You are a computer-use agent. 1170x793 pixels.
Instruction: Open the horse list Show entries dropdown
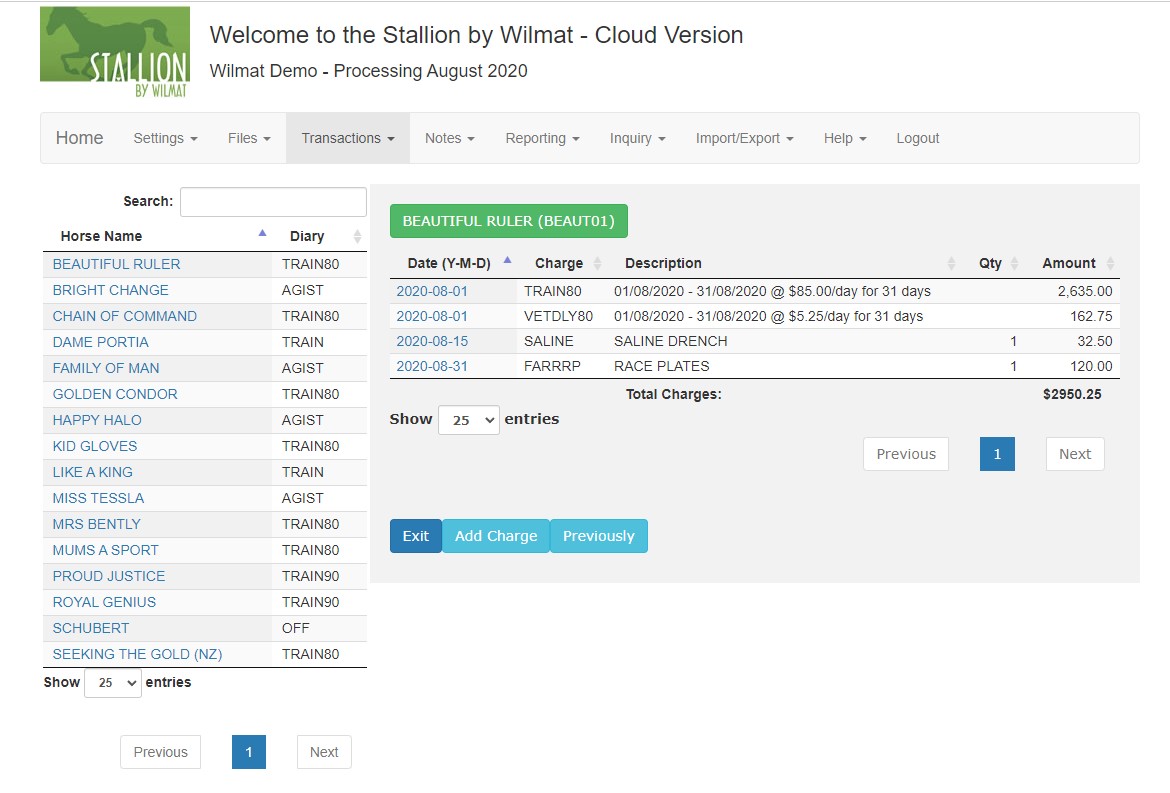(x=112, y=683)
